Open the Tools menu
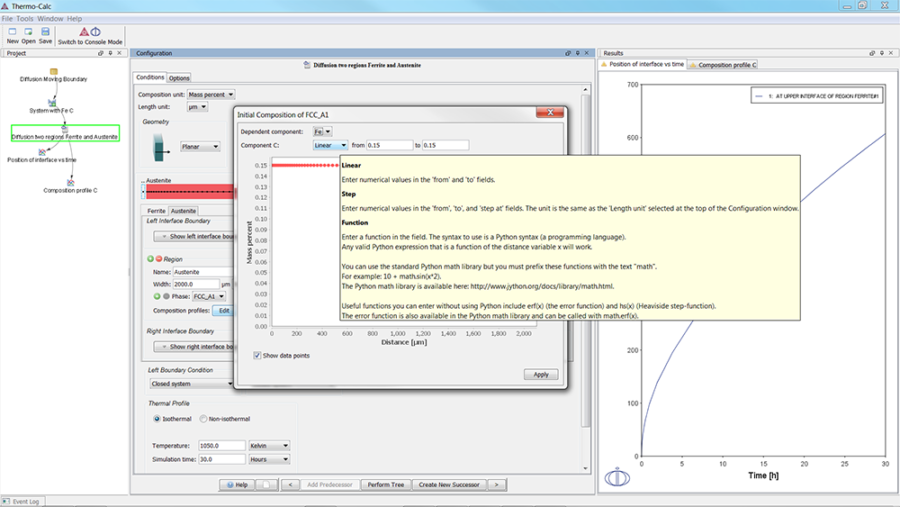 [x=25, y=19]
